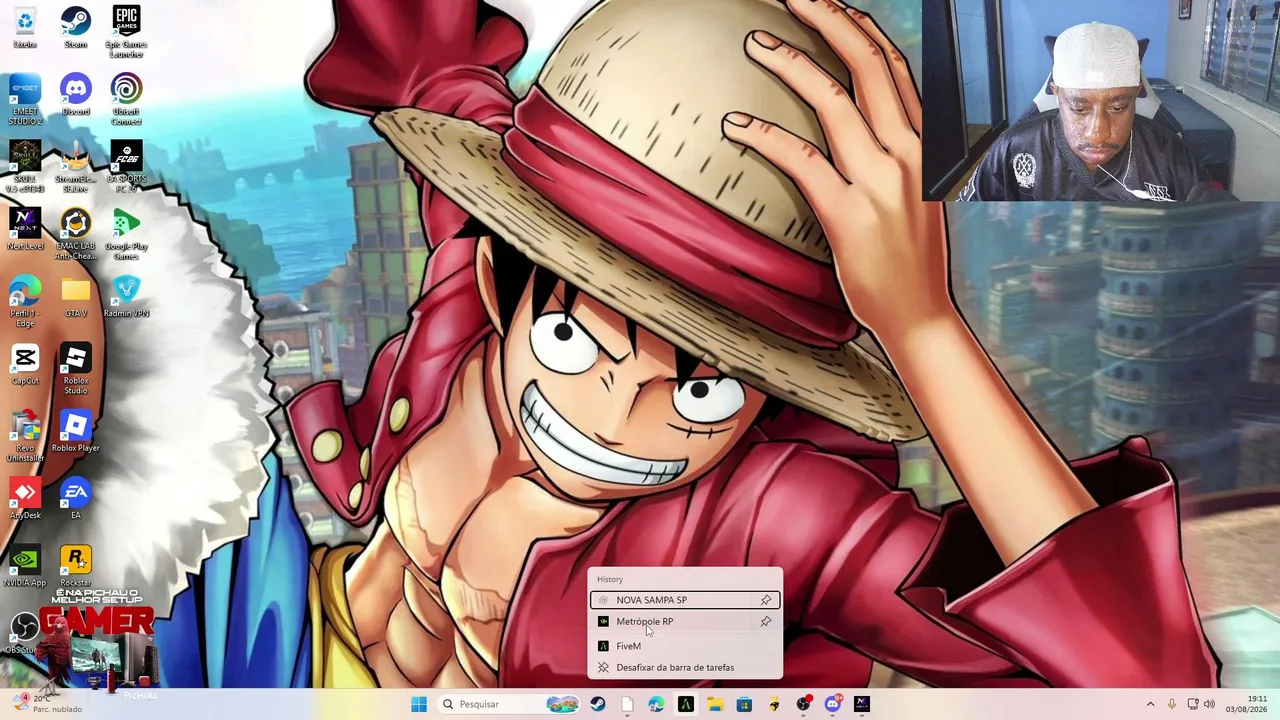Select the OBS Studio desktop shortcut
The image size is (1280, 720).
[22, 632]
